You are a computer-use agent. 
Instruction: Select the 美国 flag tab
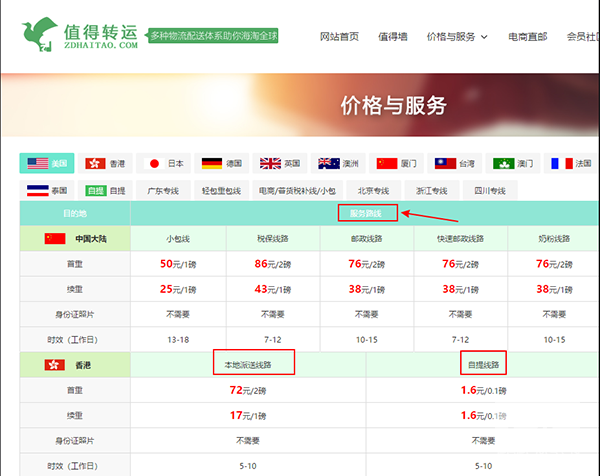click(47, 163)
